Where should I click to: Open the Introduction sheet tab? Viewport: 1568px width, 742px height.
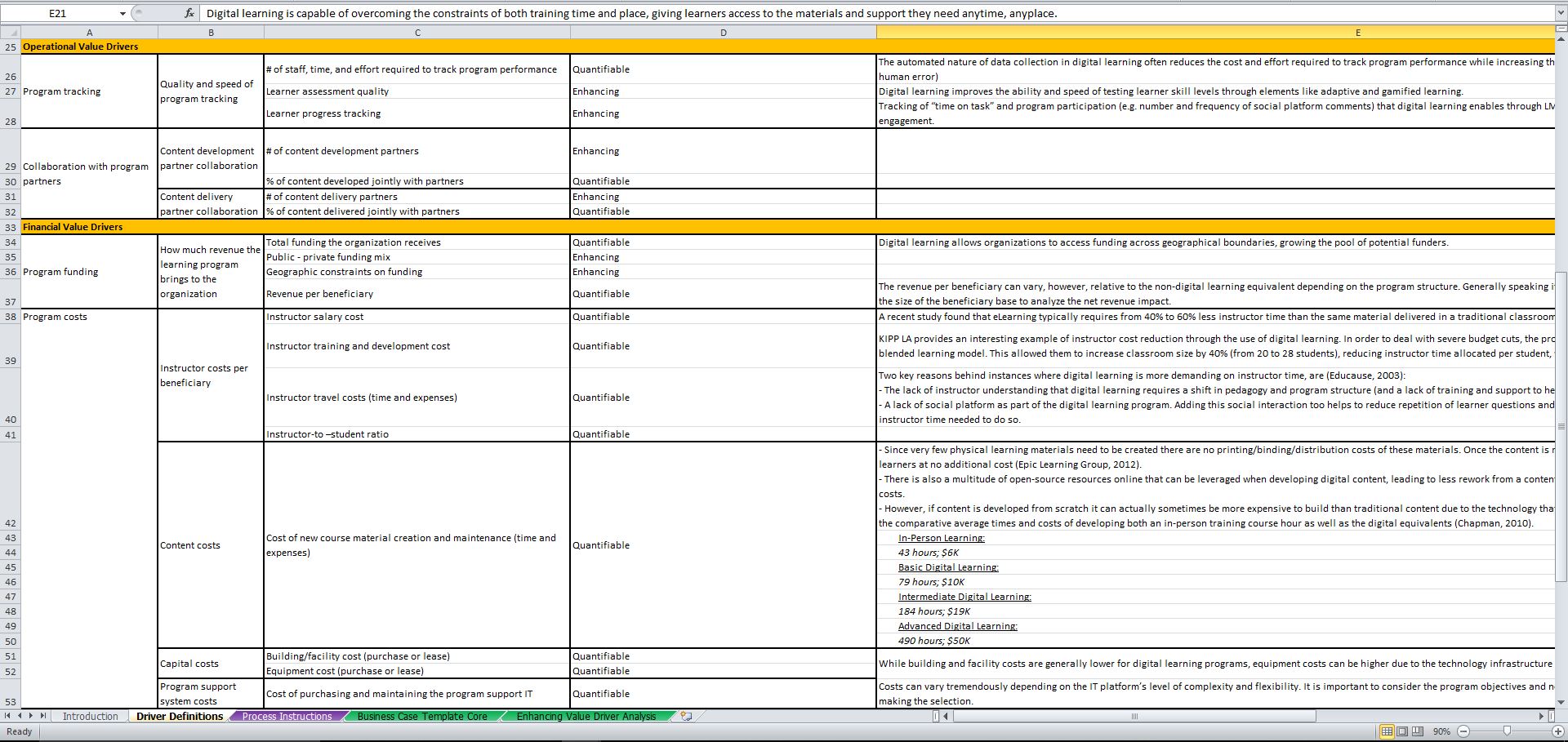(x=90, y=716)
